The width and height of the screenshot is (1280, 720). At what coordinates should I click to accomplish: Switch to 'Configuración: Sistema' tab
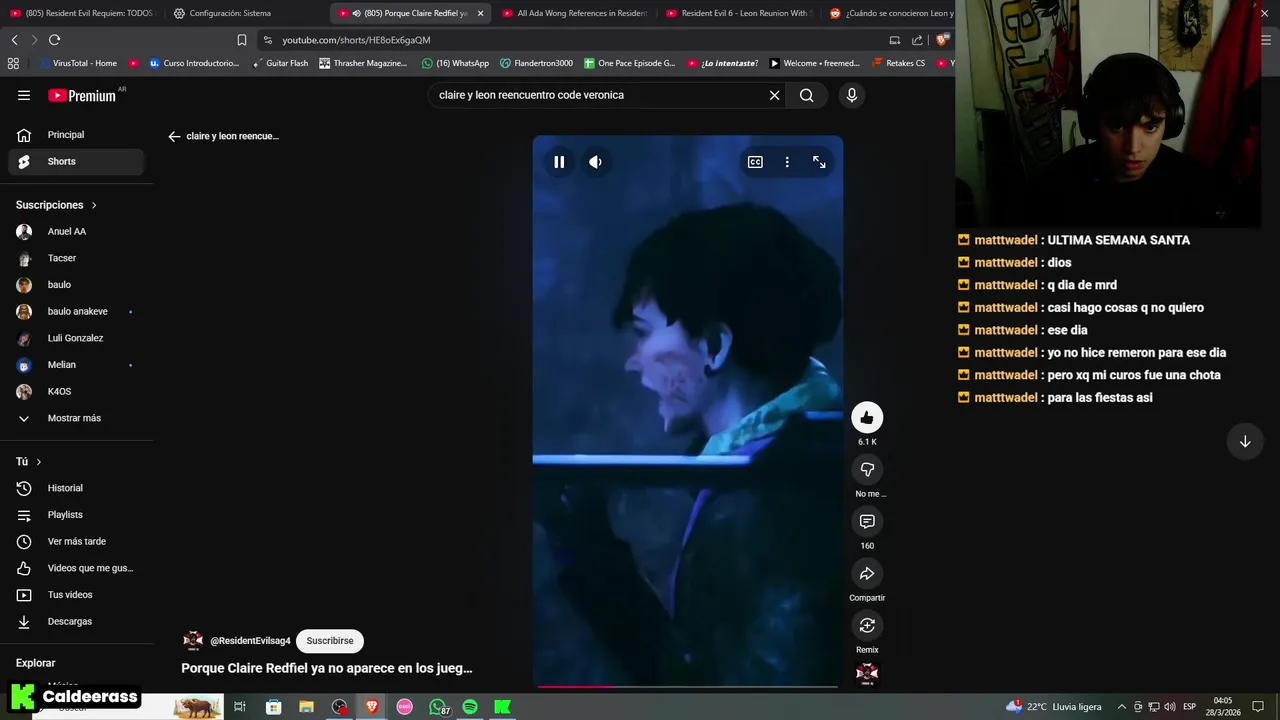tap(245, 13)
